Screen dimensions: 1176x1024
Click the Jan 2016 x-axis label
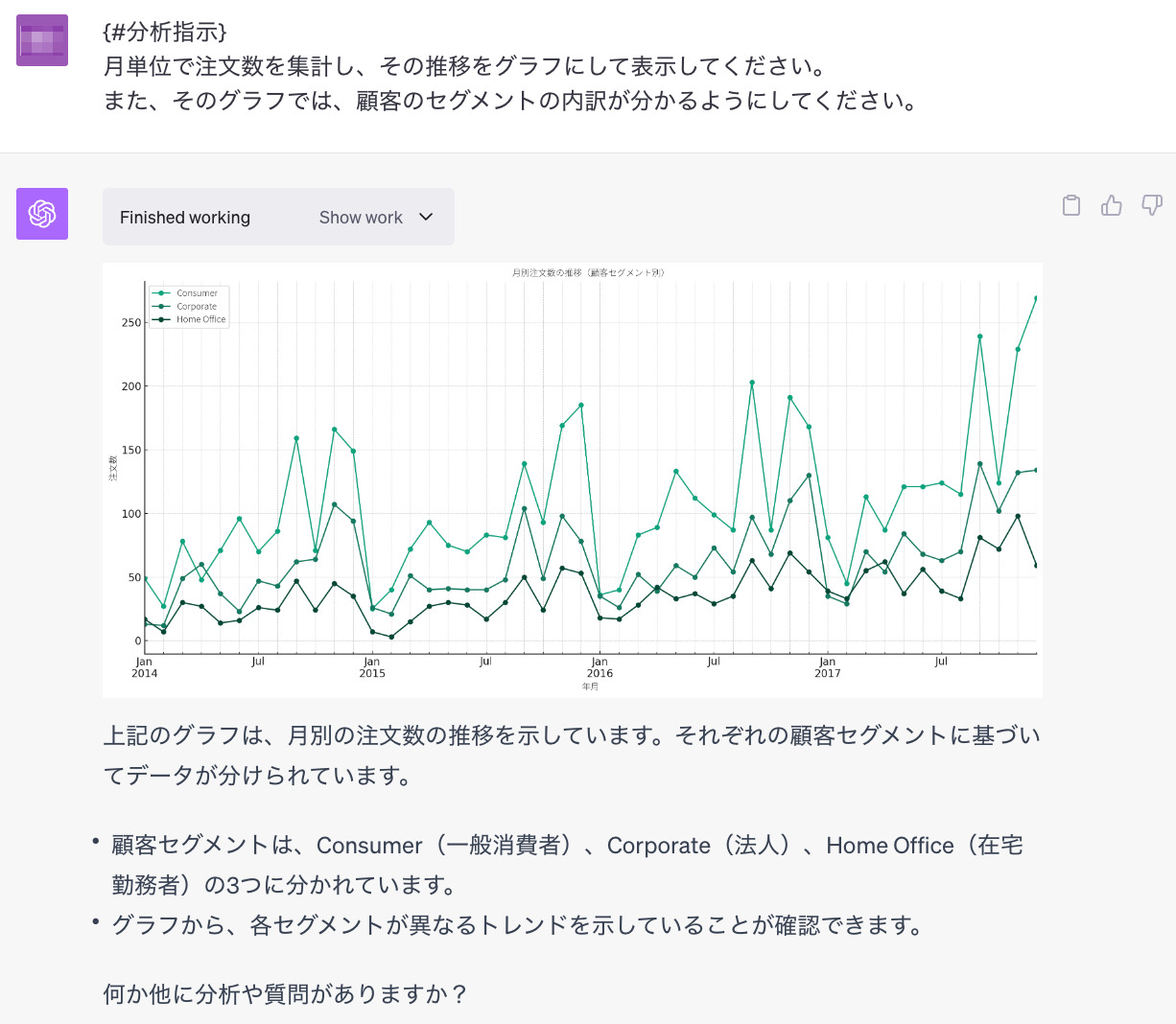[x=600, y=667]
